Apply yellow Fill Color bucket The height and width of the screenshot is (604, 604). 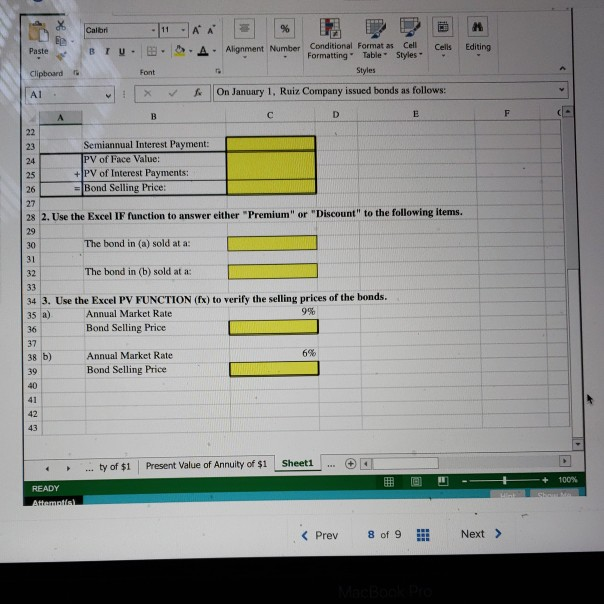pos(180,51)
